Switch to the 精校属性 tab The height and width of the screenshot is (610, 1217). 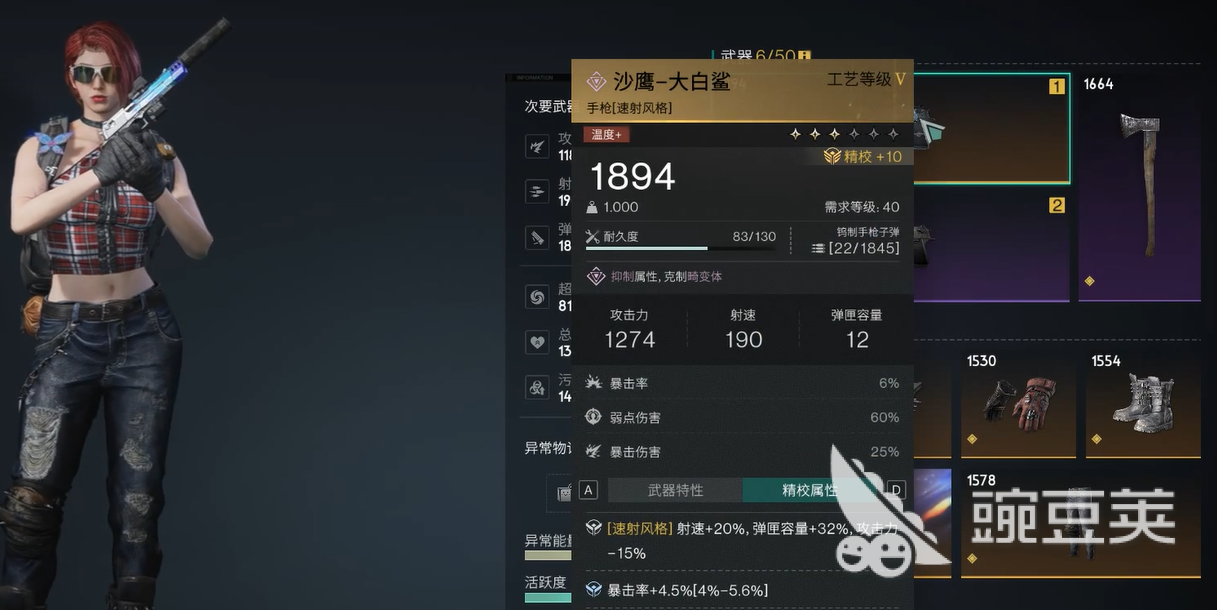tap(810, 490)
